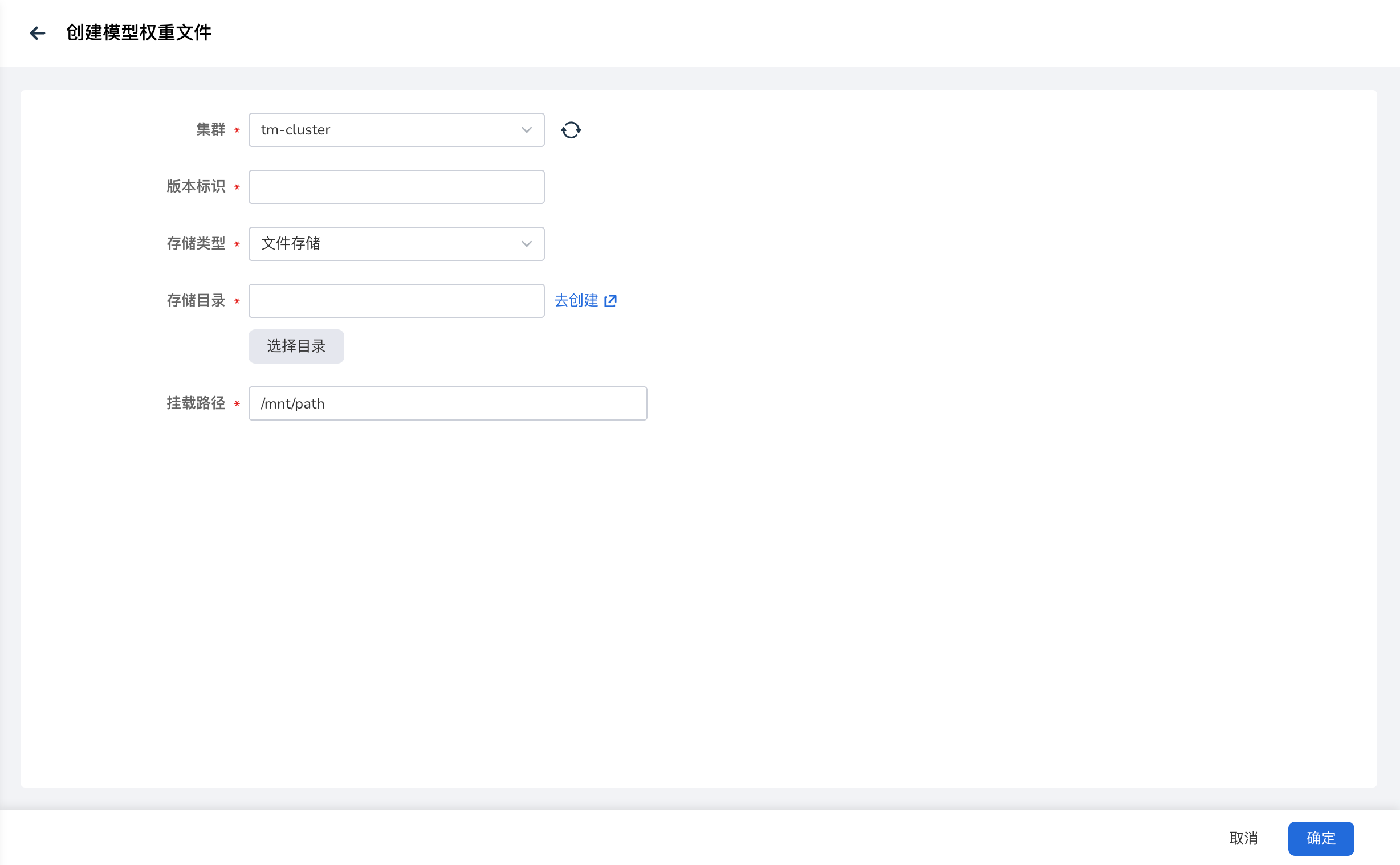Focus the 存储目录 input field
Viewport: 1400px width, 865px height.
tap(396, 301)
